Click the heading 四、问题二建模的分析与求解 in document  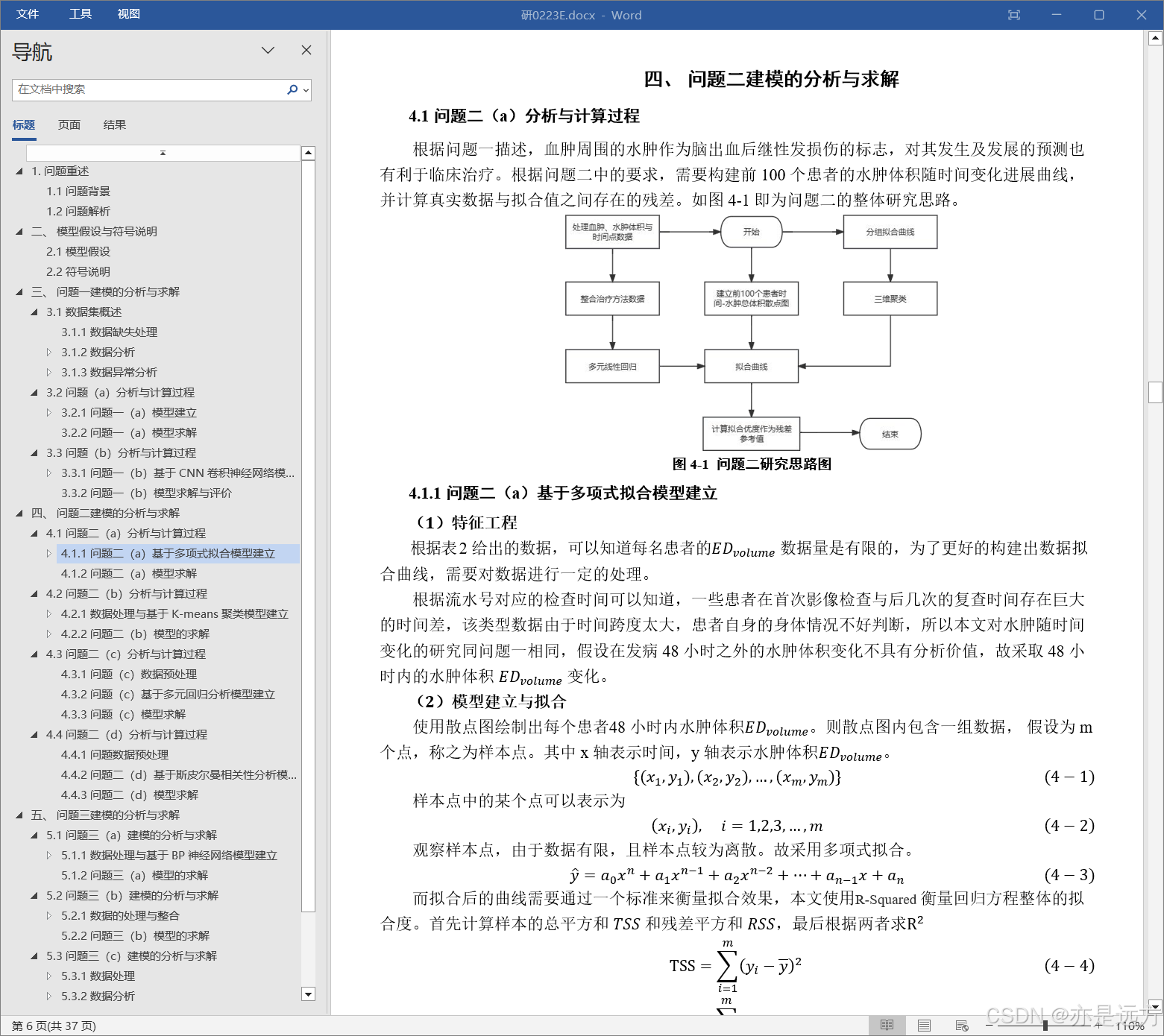tap(771, 79)
